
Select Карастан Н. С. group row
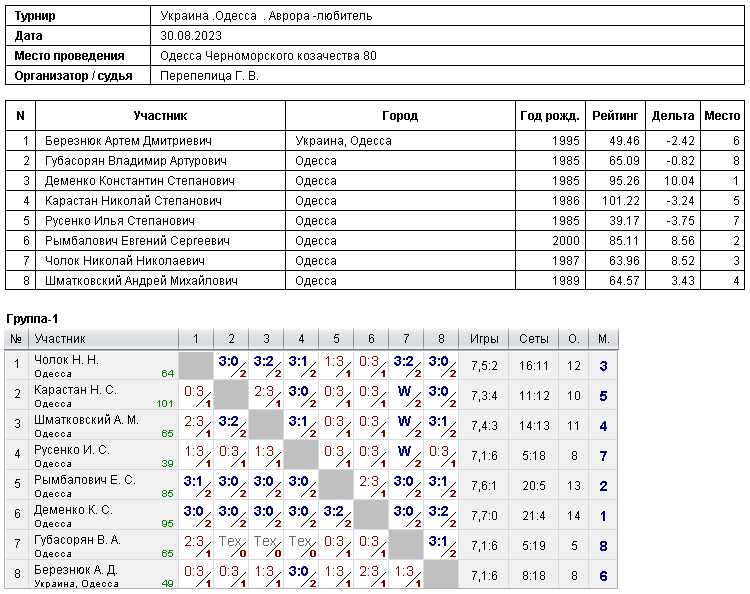pos(311,396)
